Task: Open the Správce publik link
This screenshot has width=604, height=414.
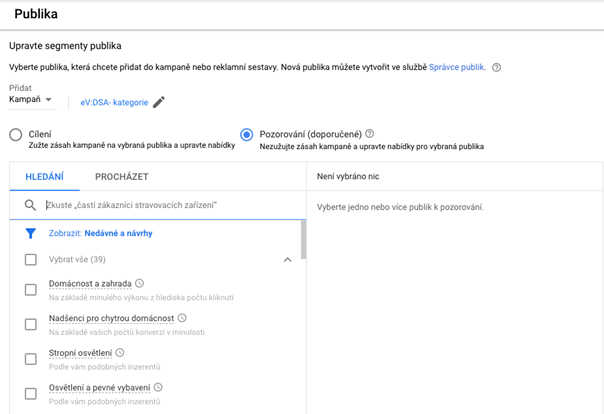Action: (x=456, y=67)
